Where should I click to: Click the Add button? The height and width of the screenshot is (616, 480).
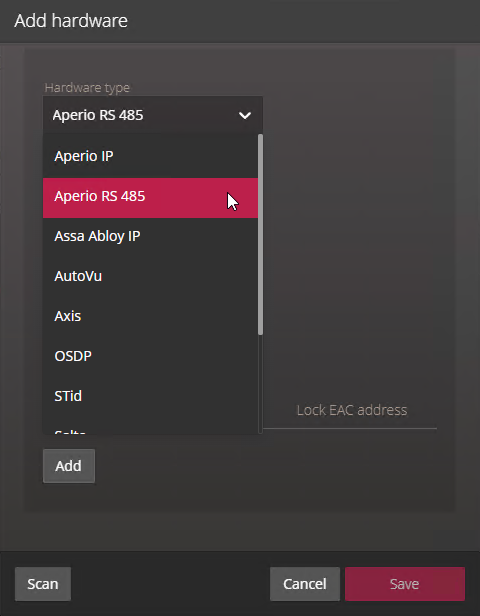click(69, 466)
